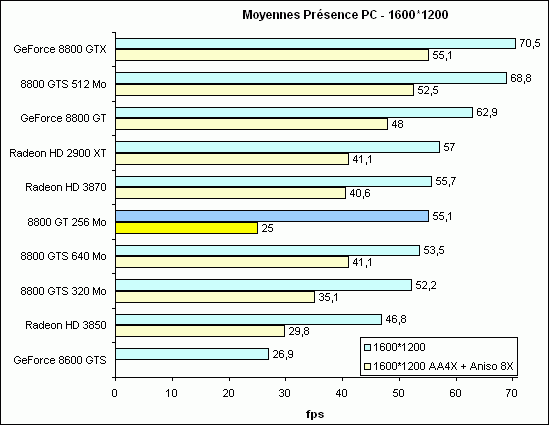The image size is (549, 425).
Task: Click the chart title 'Moyennes Présence PC - 1600*1200'
Action: click(x=345, y=15)
